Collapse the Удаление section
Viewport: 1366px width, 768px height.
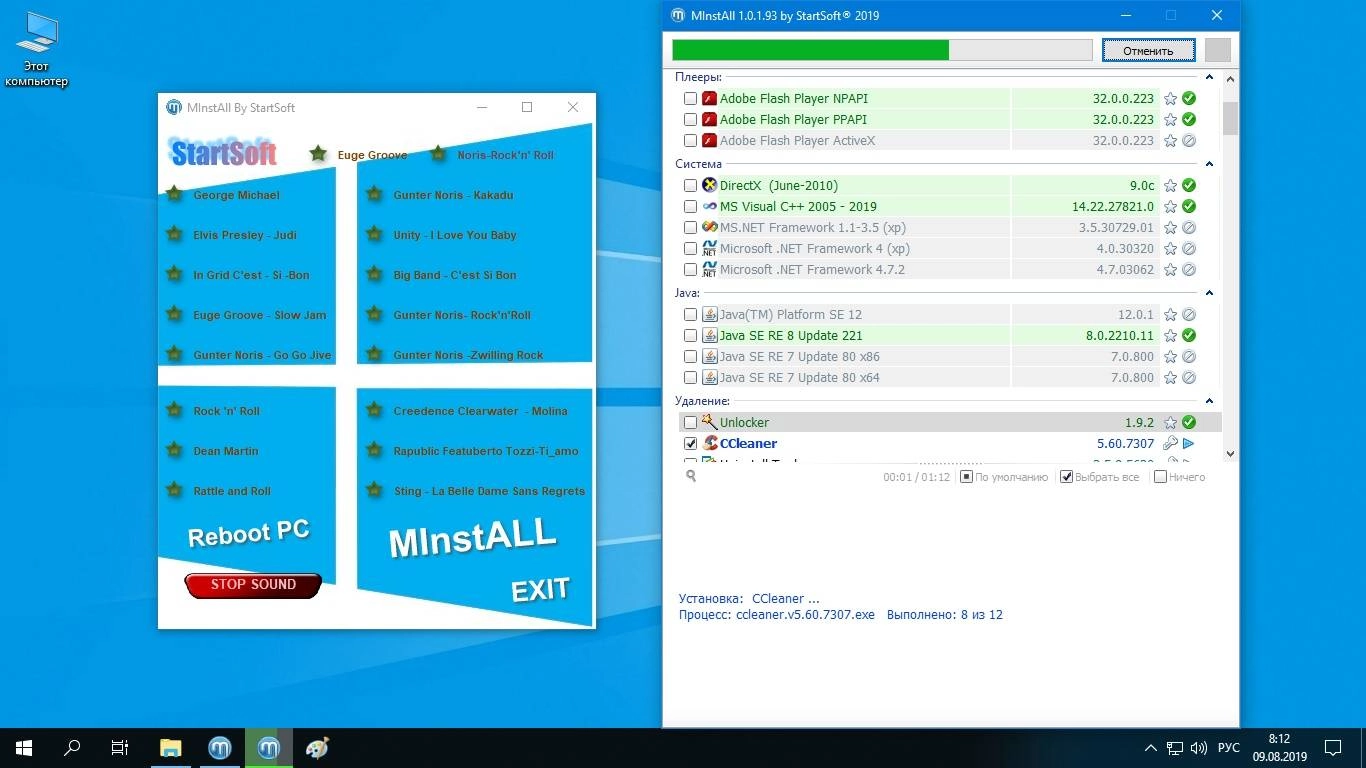pyautogui.click(x=1209, y=401)
